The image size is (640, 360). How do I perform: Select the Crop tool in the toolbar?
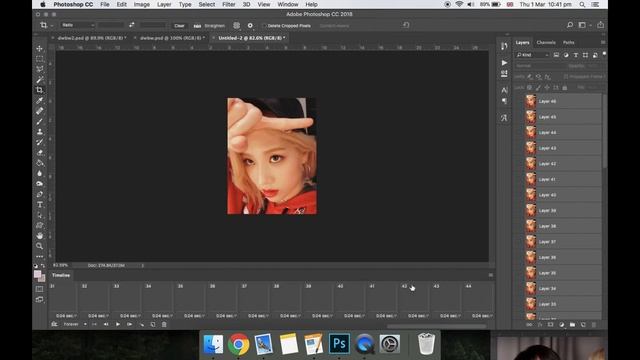click(x=40, y=90)
